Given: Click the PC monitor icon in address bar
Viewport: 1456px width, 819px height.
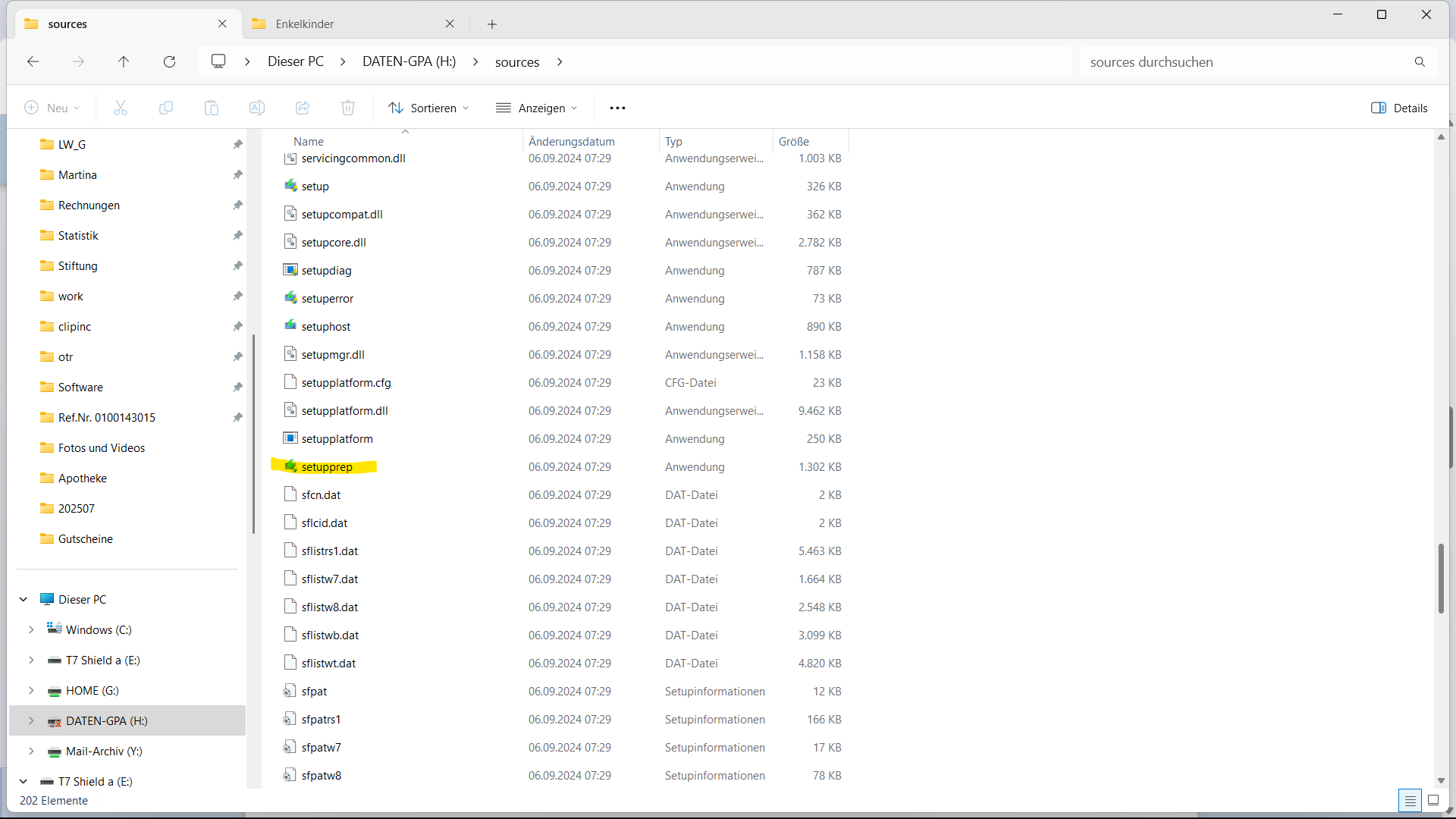Looking at the screenshot, I should tap(218, 61).
